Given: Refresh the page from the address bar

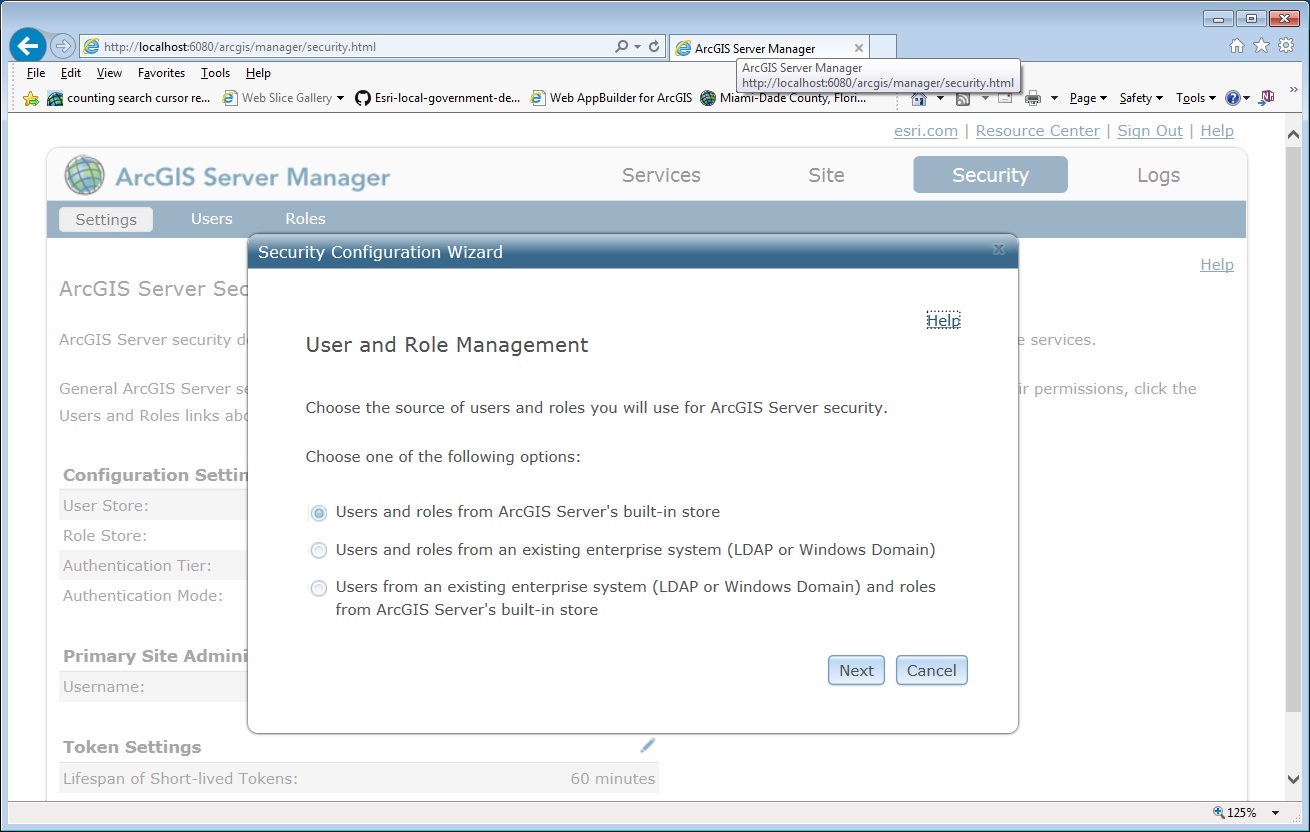Looking at the screenshot, I should click(654, 46).
